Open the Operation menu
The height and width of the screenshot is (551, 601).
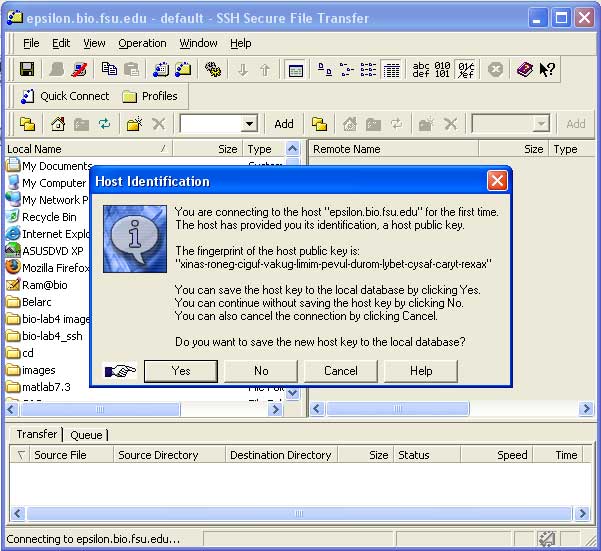point(142,43)
